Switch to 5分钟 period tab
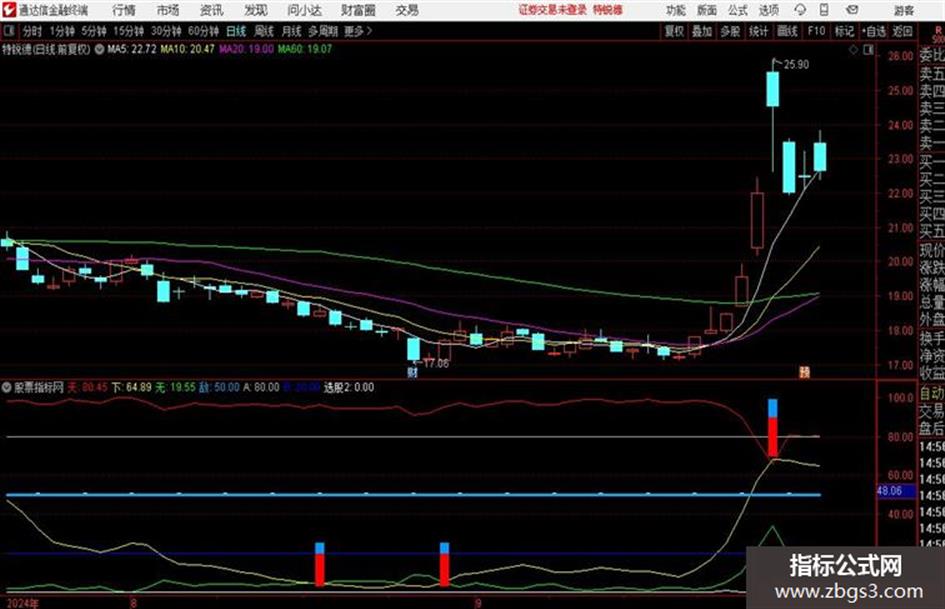The width and height of the screenshot is (945, 609). click(x=94, y=31)
